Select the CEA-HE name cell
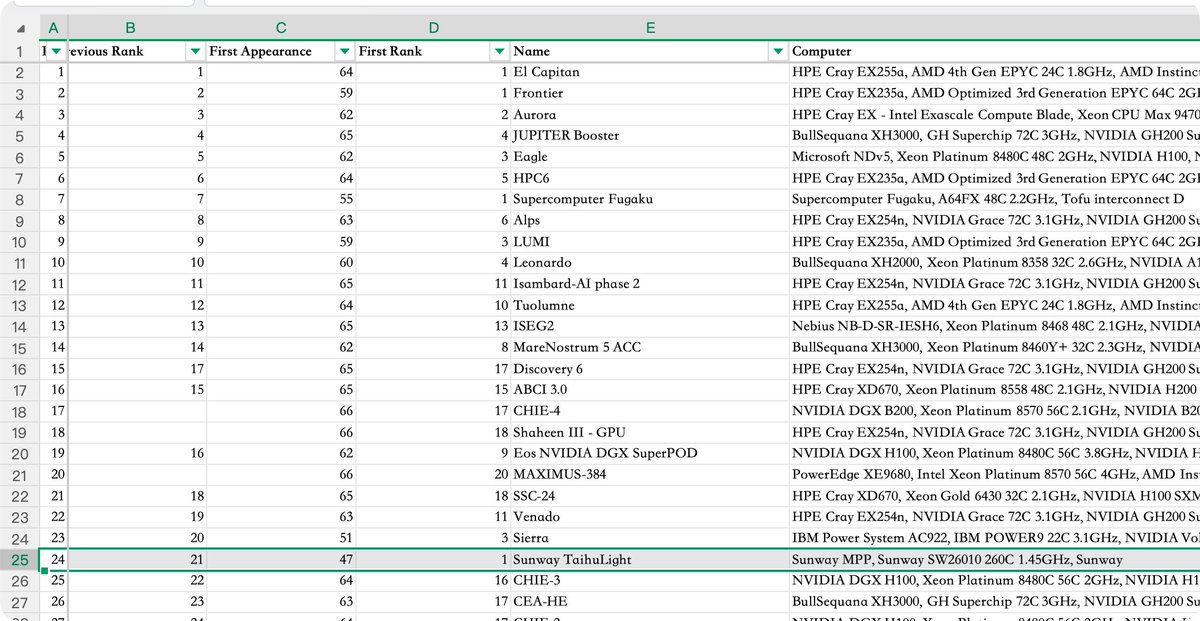Screen dimensions: 1200x621 coord(650,602)
